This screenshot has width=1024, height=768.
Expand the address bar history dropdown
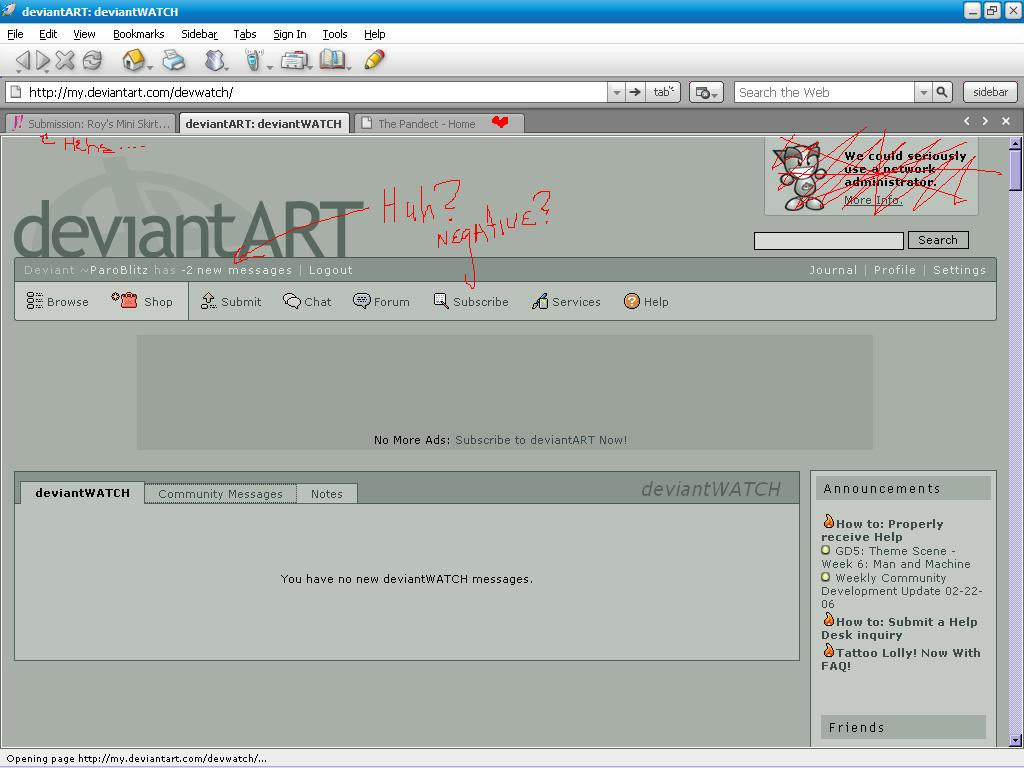coord(616,92)
